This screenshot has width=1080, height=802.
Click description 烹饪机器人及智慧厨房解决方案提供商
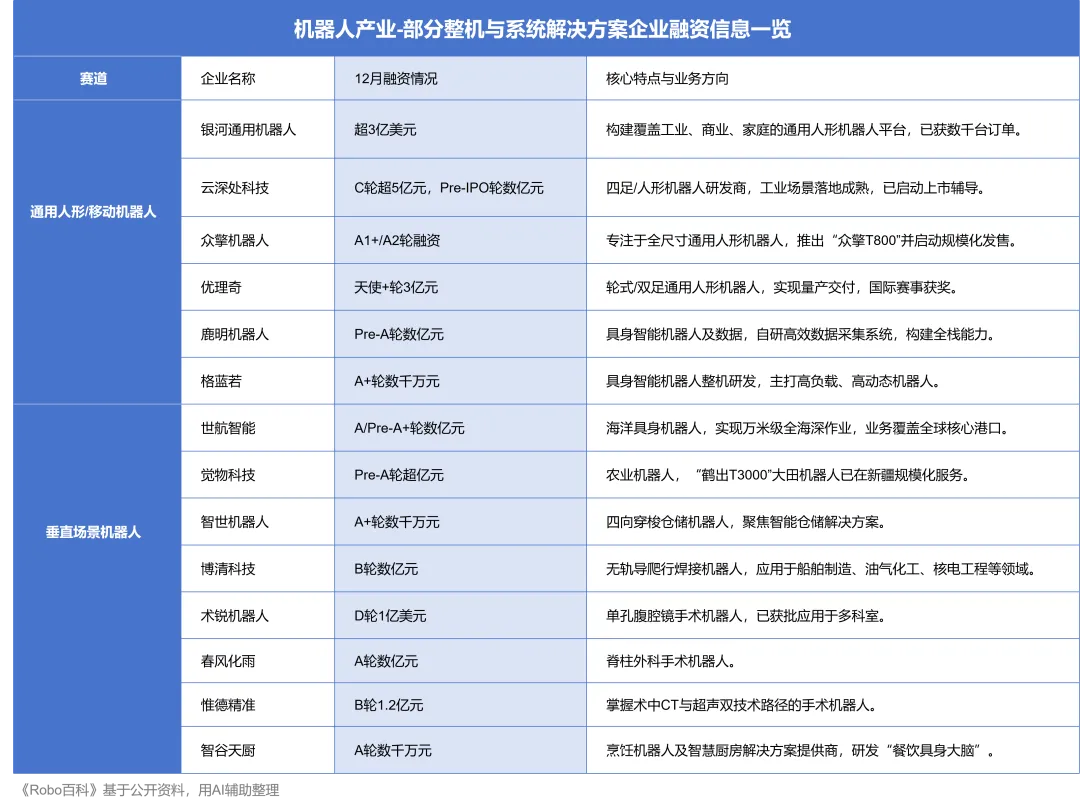pos(801,750)
